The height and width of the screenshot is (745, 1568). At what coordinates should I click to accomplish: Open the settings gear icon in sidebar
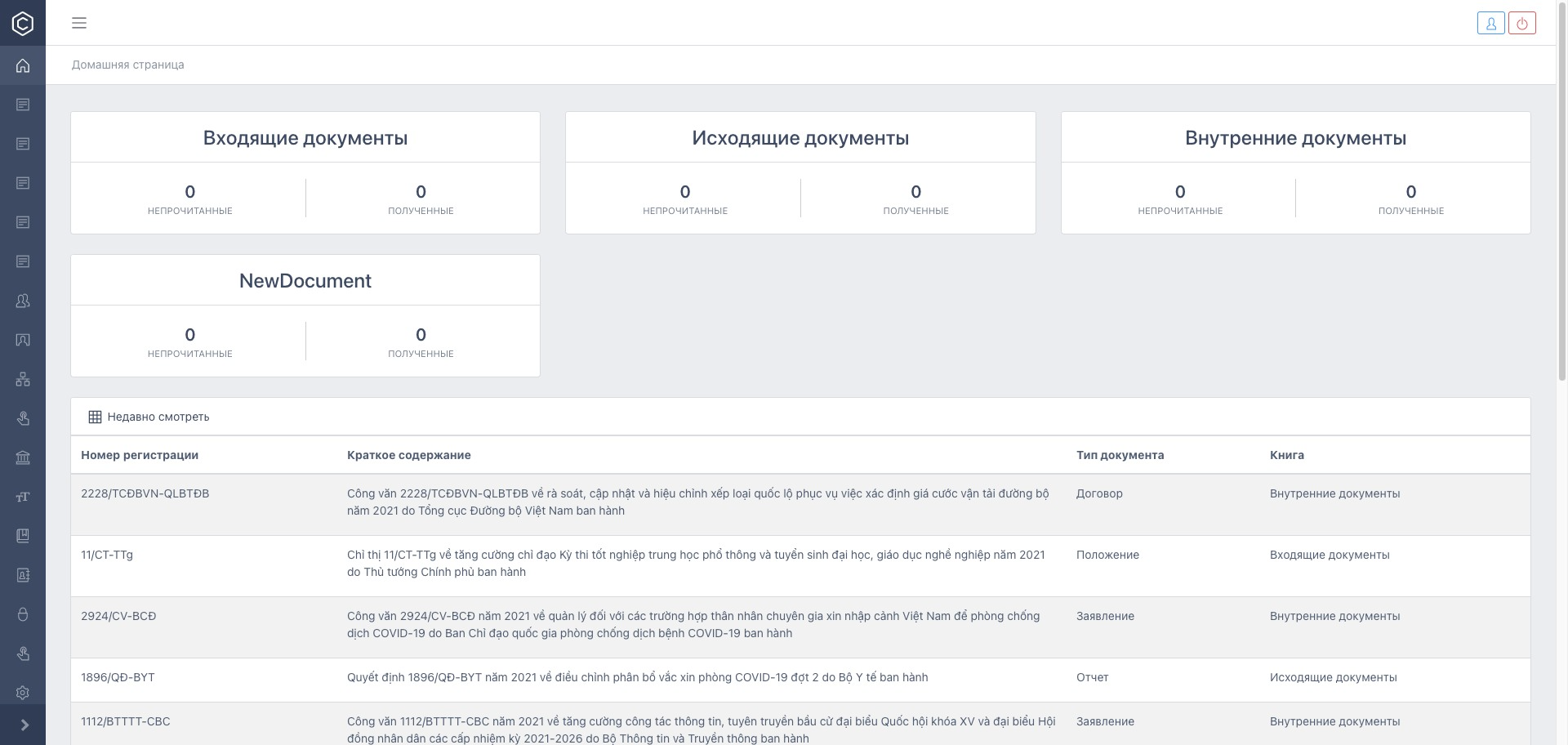(23, 693)
